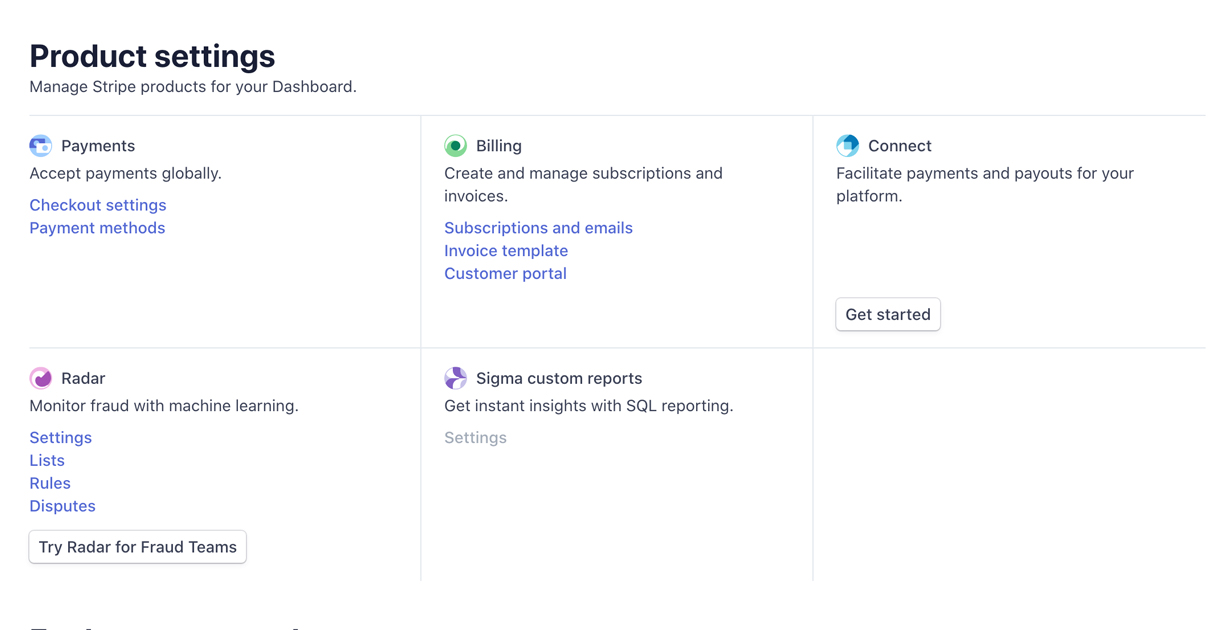Click the green Billing icon
1225x630 pixels.
click(455, 146)
